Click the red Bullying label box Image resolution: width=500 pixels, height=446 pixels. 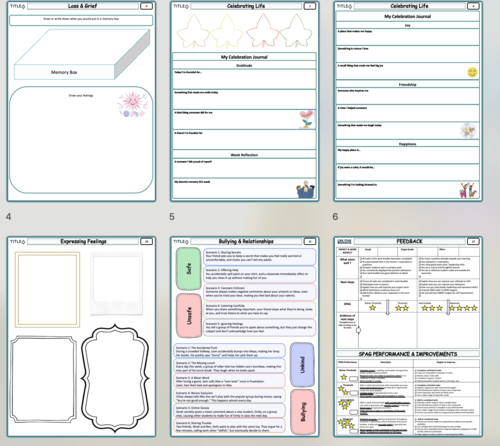(303, 412)
